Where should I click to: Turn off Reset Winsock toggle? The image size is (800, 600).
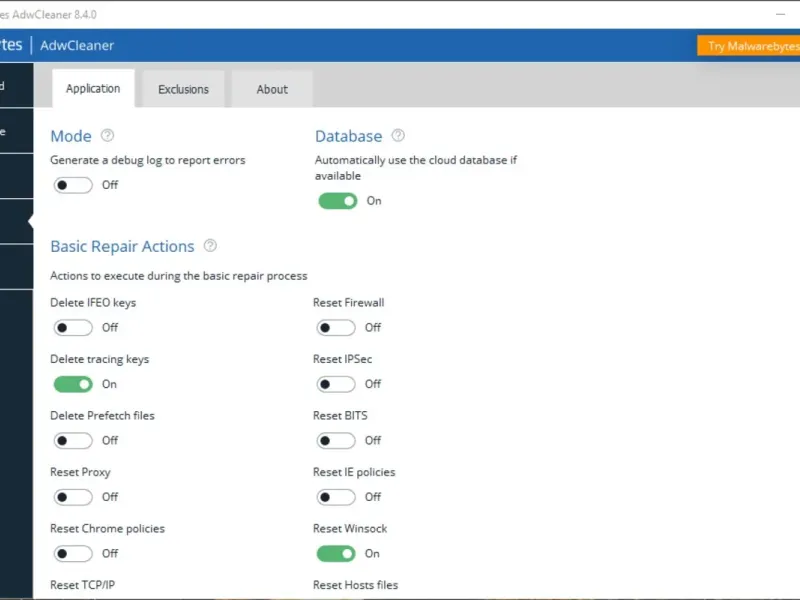336,554
